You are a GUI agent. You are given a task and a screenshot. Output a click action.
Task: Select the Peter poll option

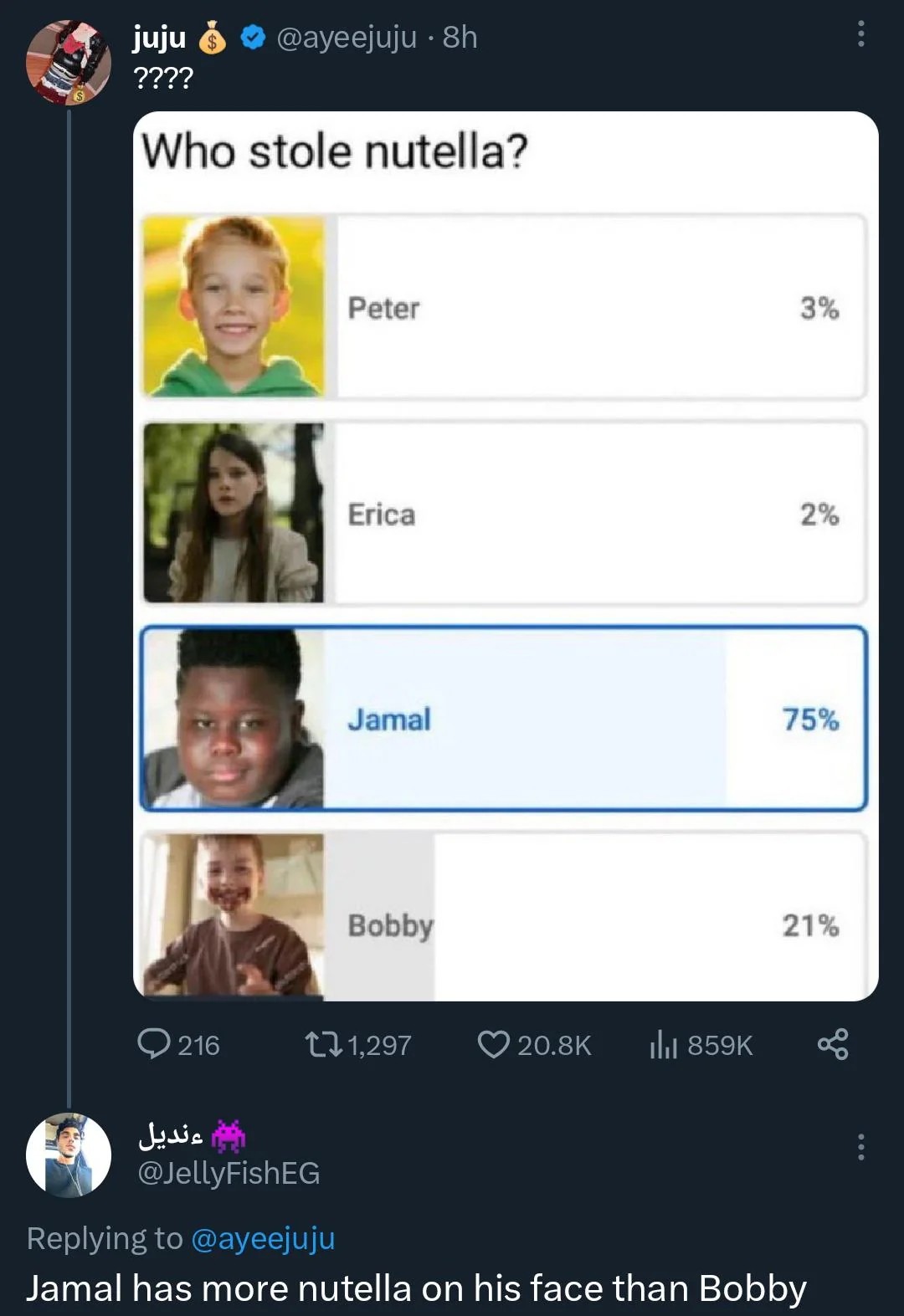point(503,307)
